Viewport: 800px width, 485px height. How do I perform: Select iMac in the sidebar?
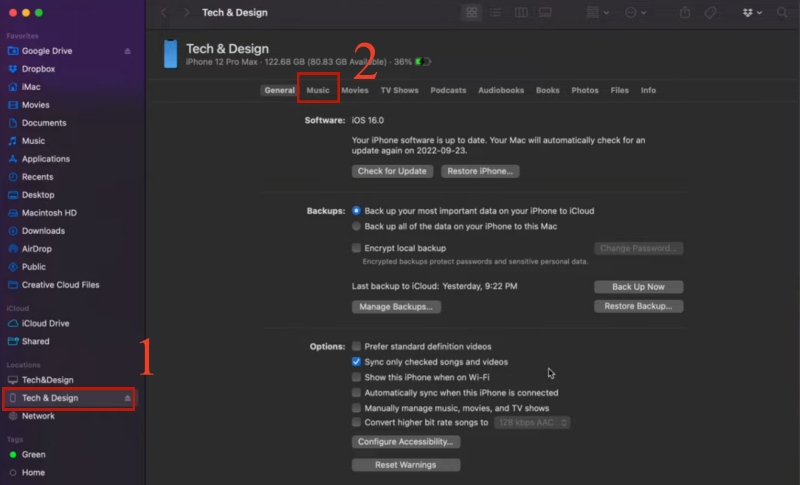click(31, 87)
